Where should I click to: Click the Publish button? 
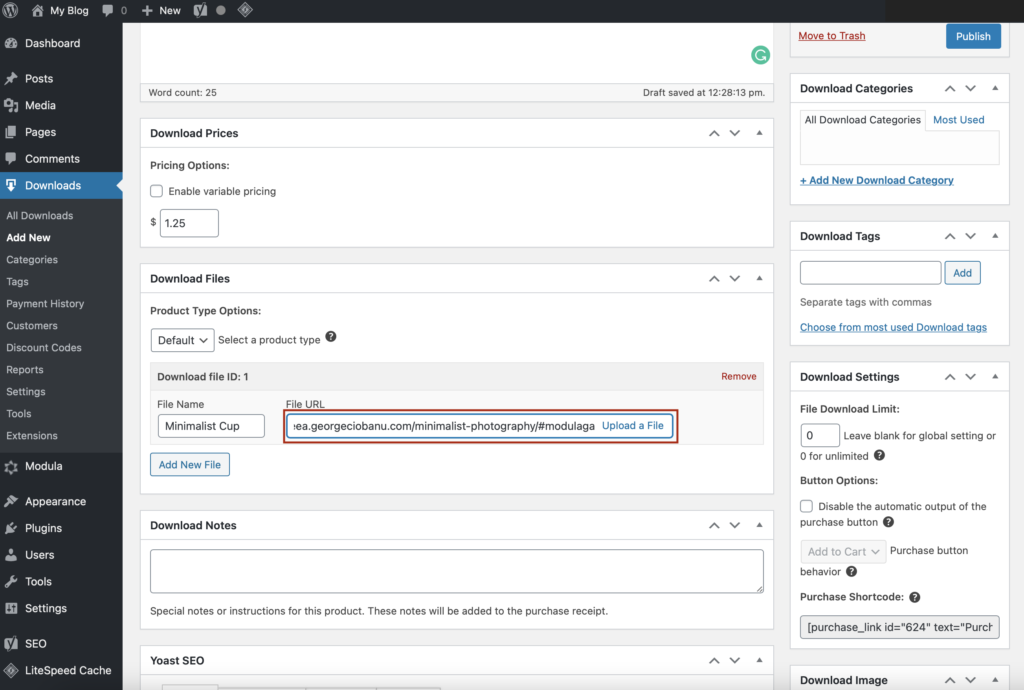point(973,37)
